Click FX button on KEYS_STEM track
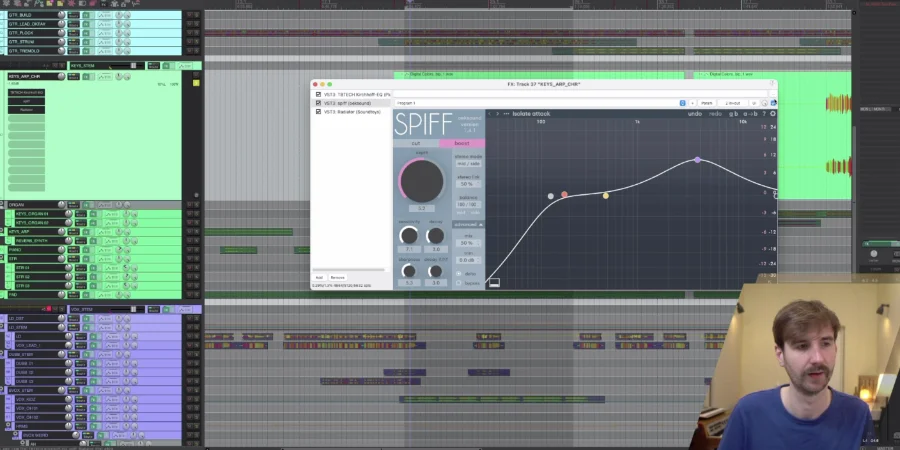 tap(165, 65)
